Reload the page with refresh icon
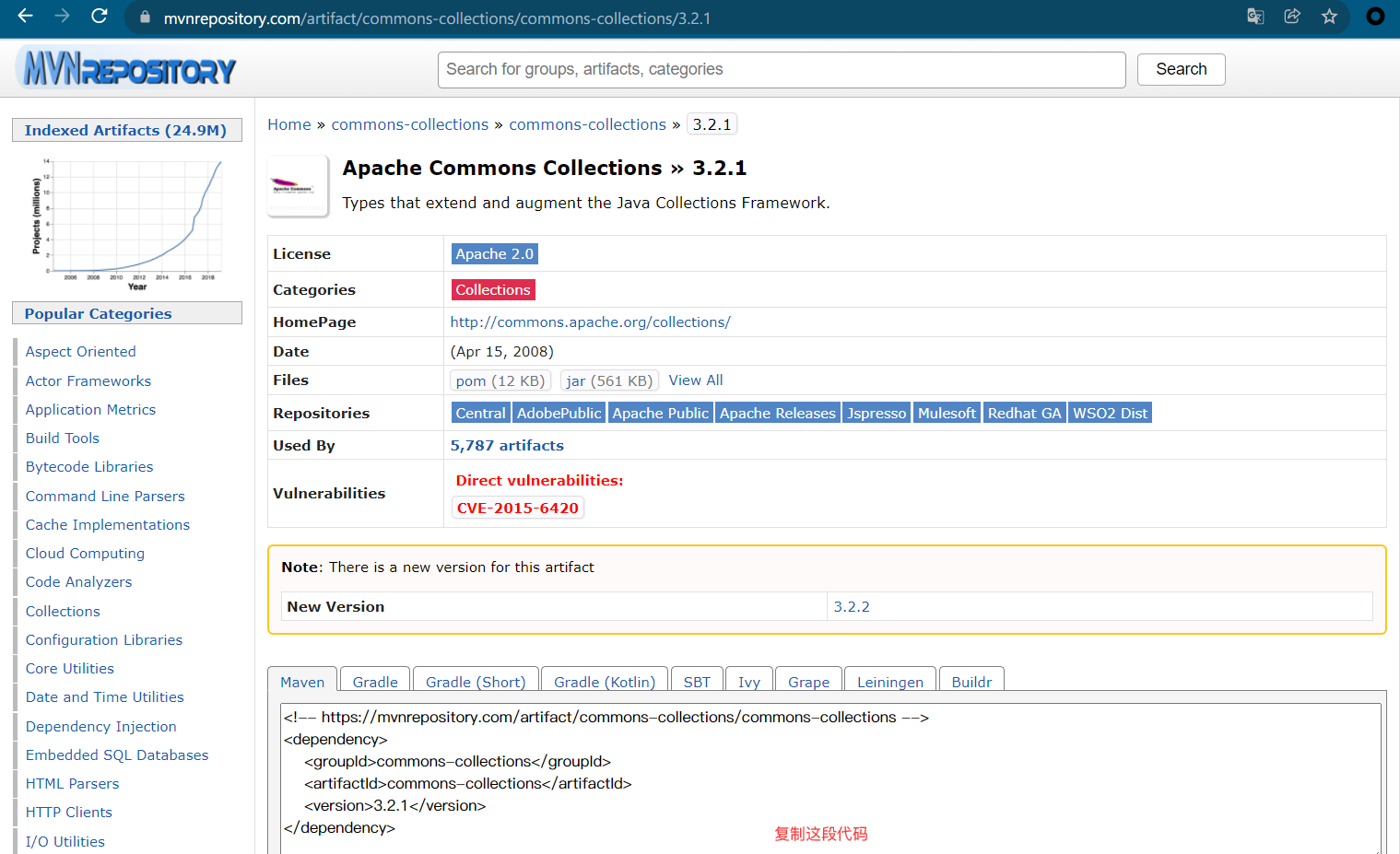Image resolution: width=1400 pixels, height=854 pixels. [100, 16]
